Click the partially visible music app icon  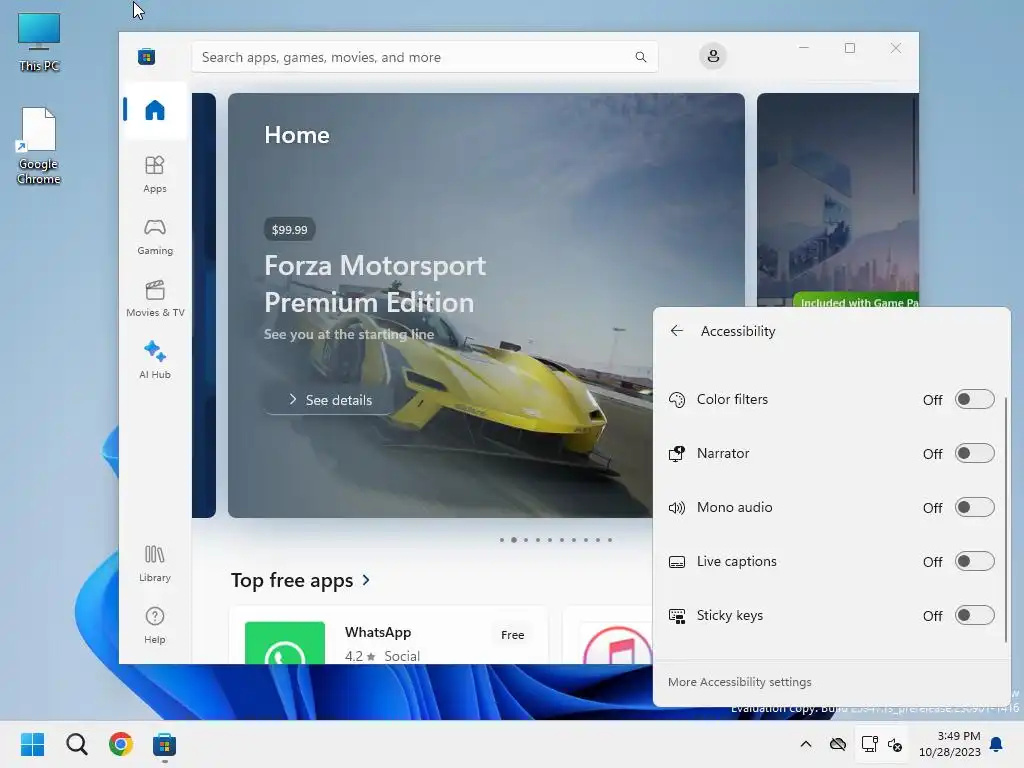point(617,645)
